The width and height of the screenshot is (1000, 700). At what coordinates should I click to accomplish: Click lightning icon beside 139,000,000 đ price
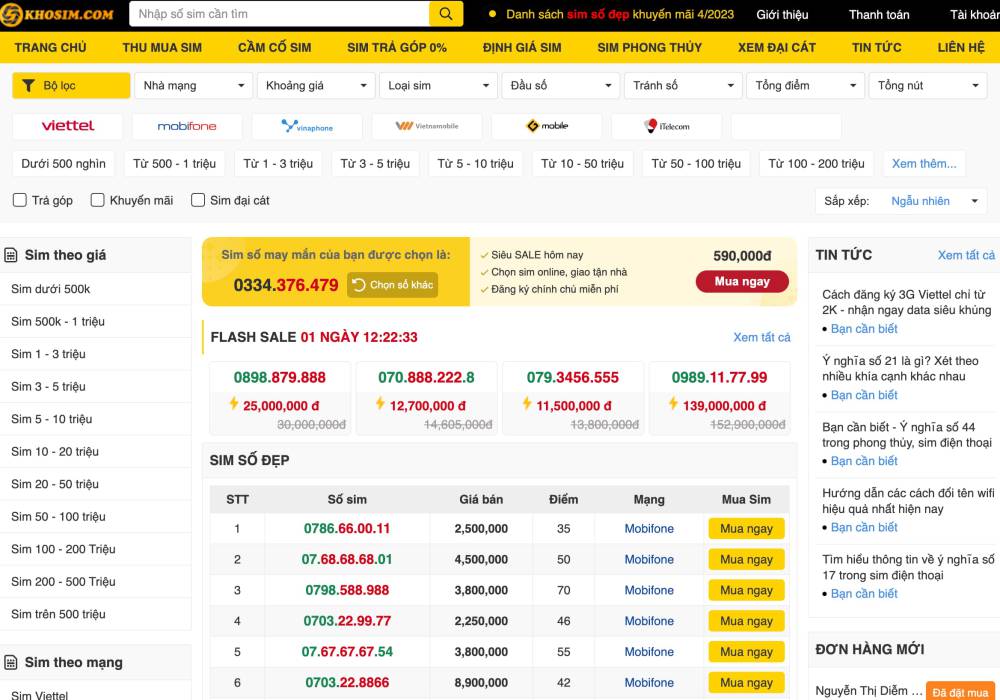coord(673,404)
